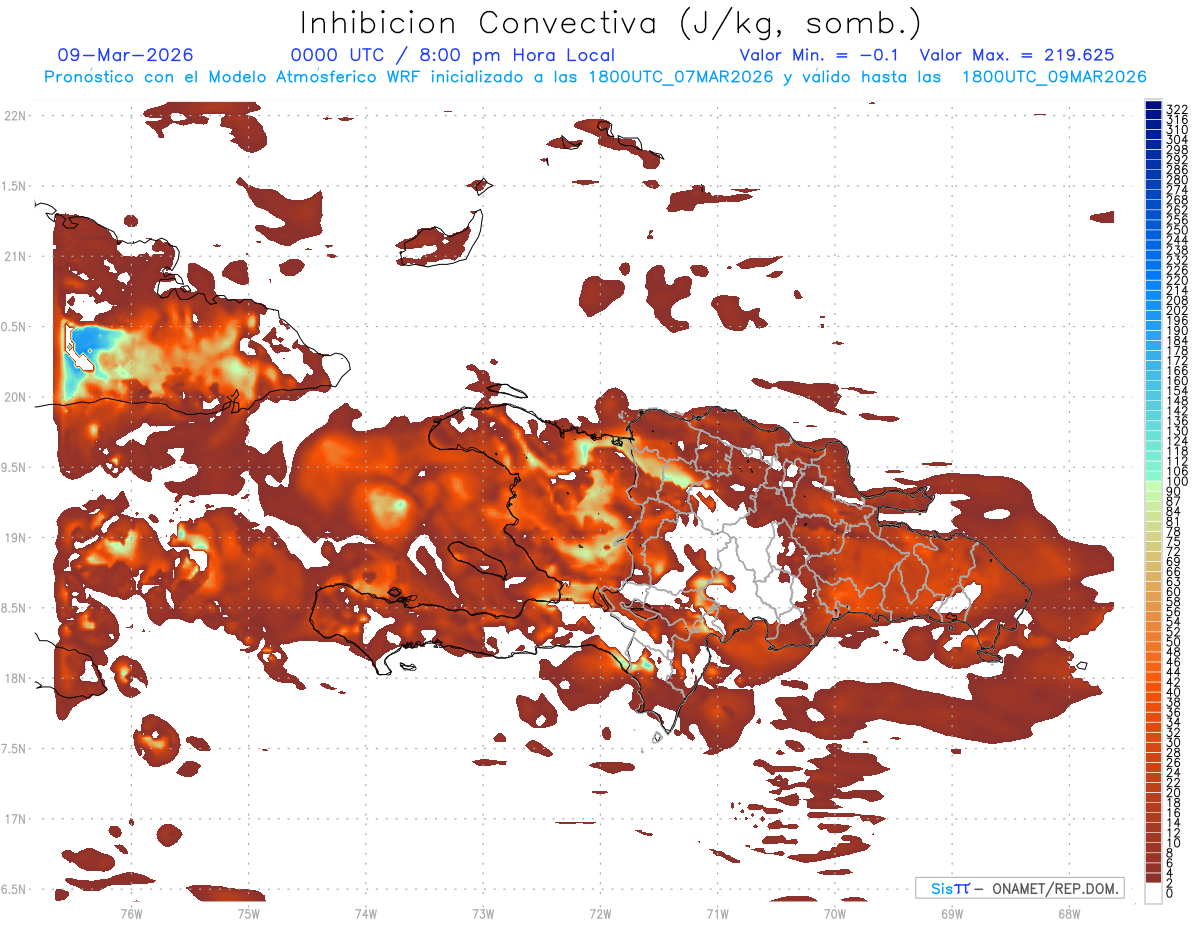Image resolution: width=1200 pixels, height=927 pixels.
Task: Click the longitude label '76W'
Action: coord(131,913)
